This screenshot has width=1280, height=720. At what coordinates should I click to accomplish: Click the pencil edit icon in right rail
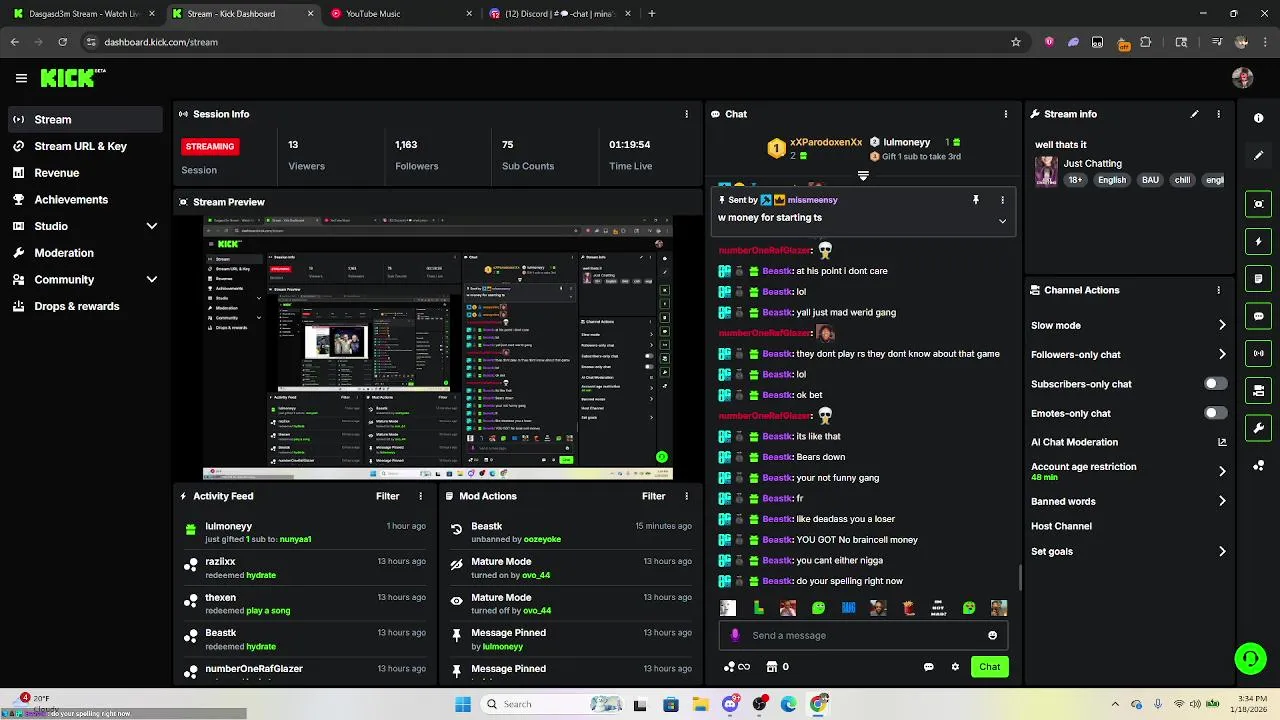[1258, 156]
